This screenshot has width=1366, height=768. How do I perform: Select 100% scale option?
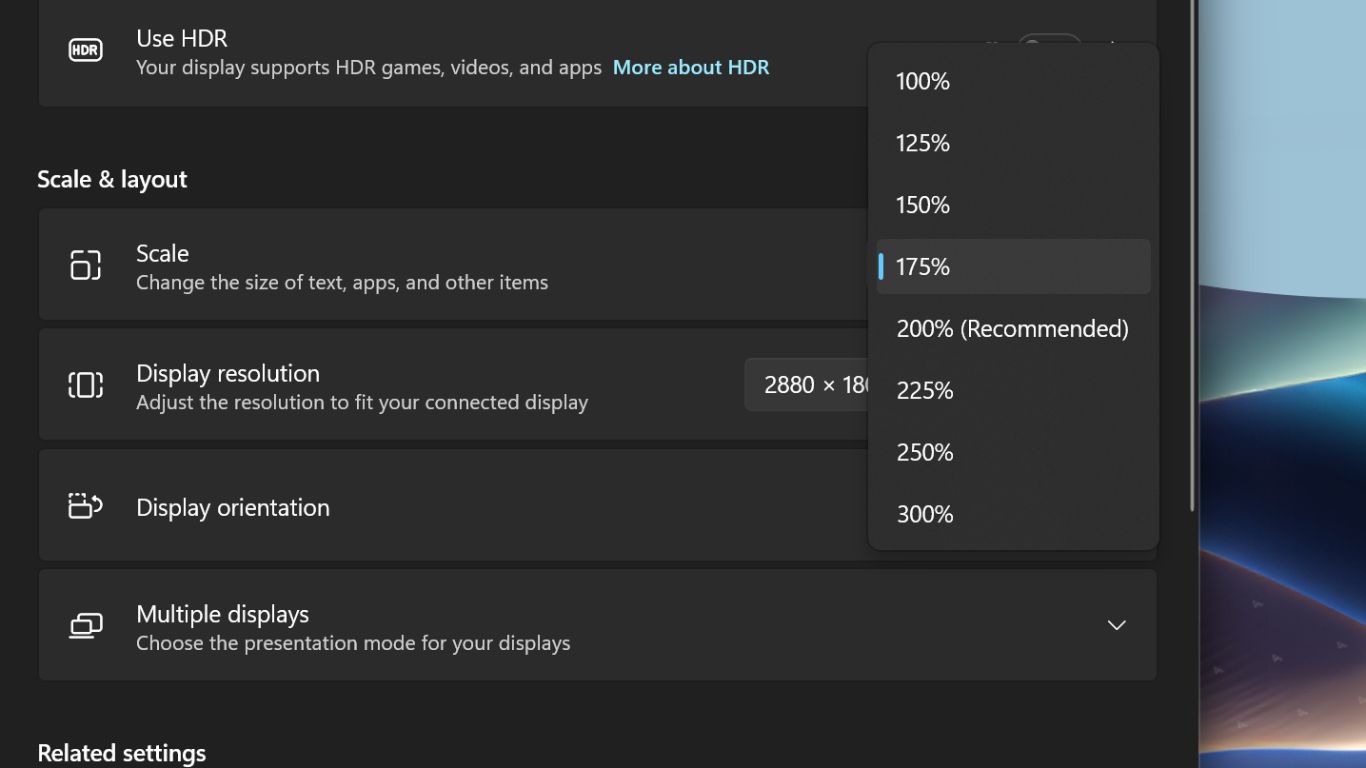coord(922,82)
